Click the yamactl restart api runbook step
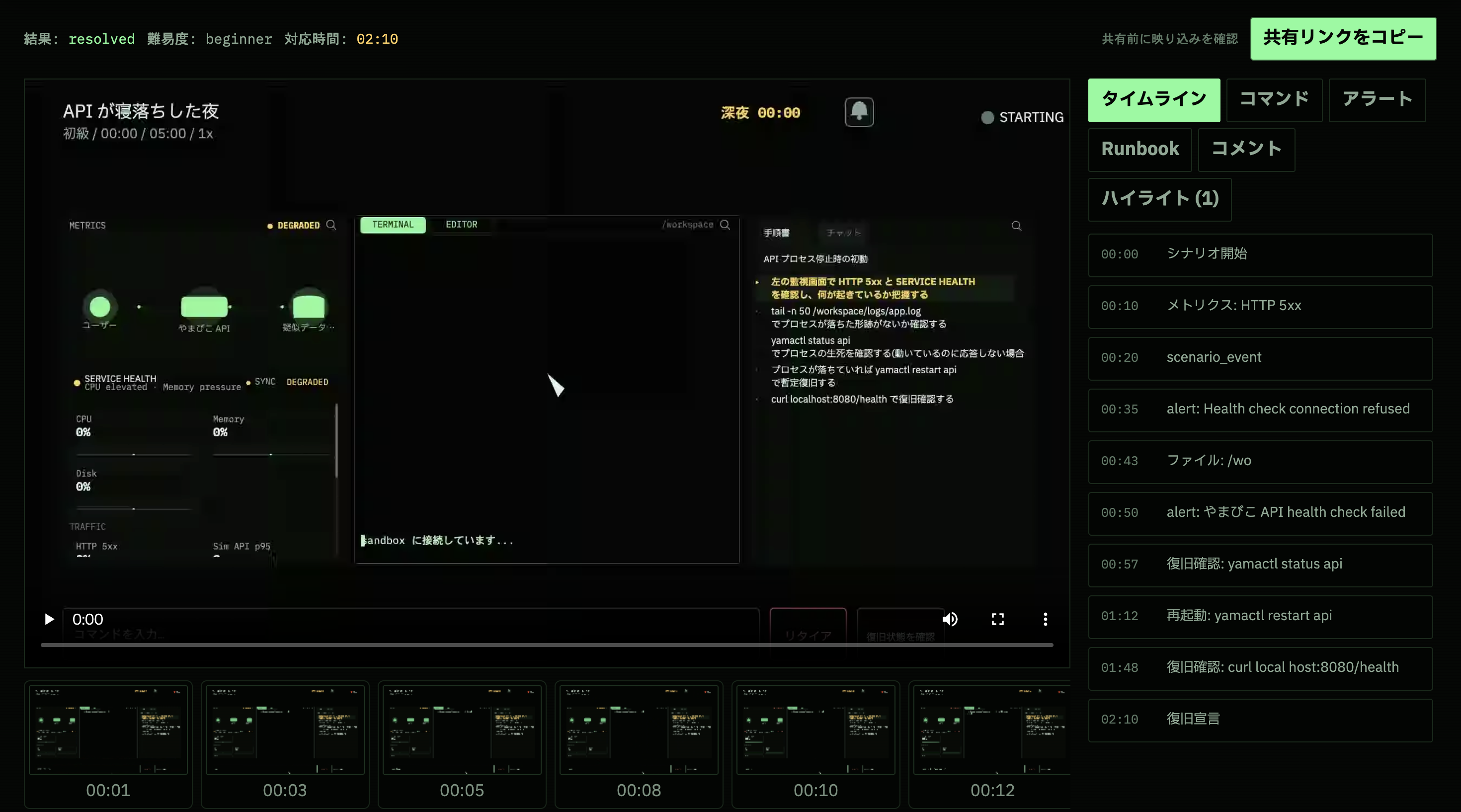The image size is (1461, 812). (863, 376)
